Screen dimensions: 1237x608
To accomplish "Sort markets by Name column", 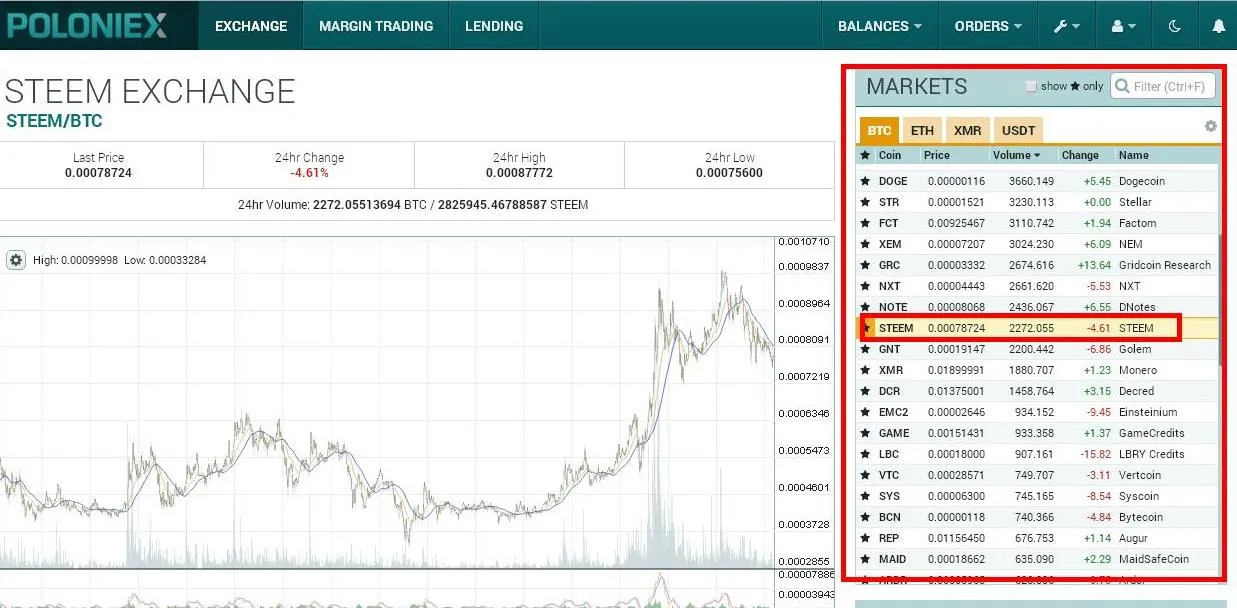I will click(1134, 155).
